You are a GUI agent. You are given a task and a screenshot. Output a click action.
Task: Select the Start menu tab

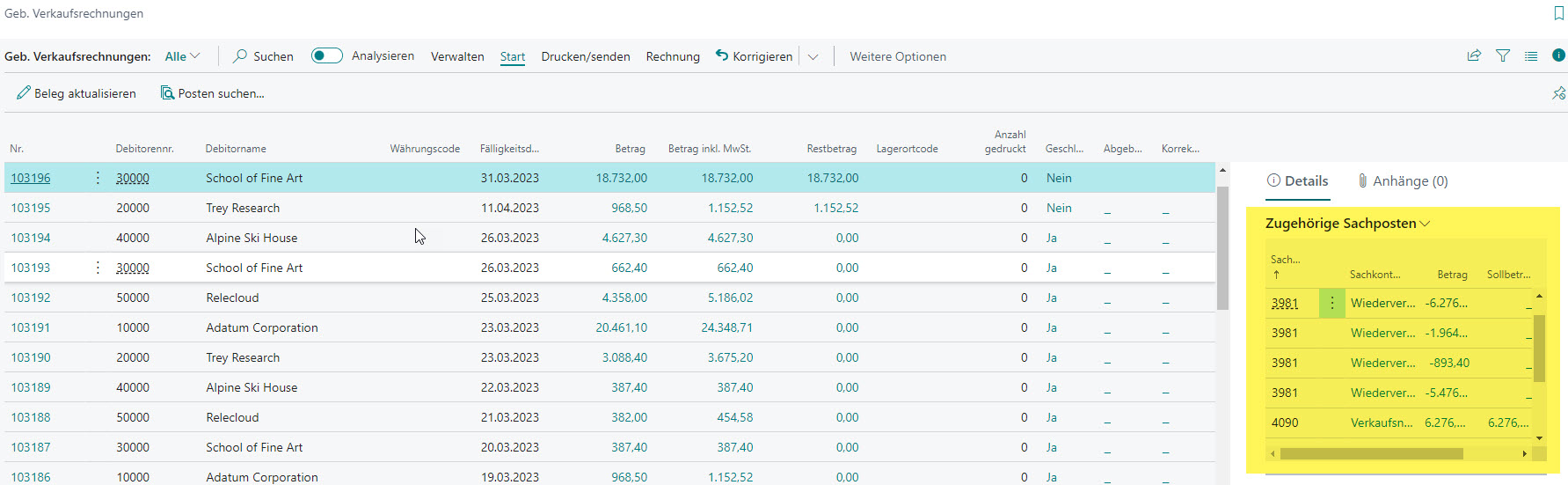(513, 56)
